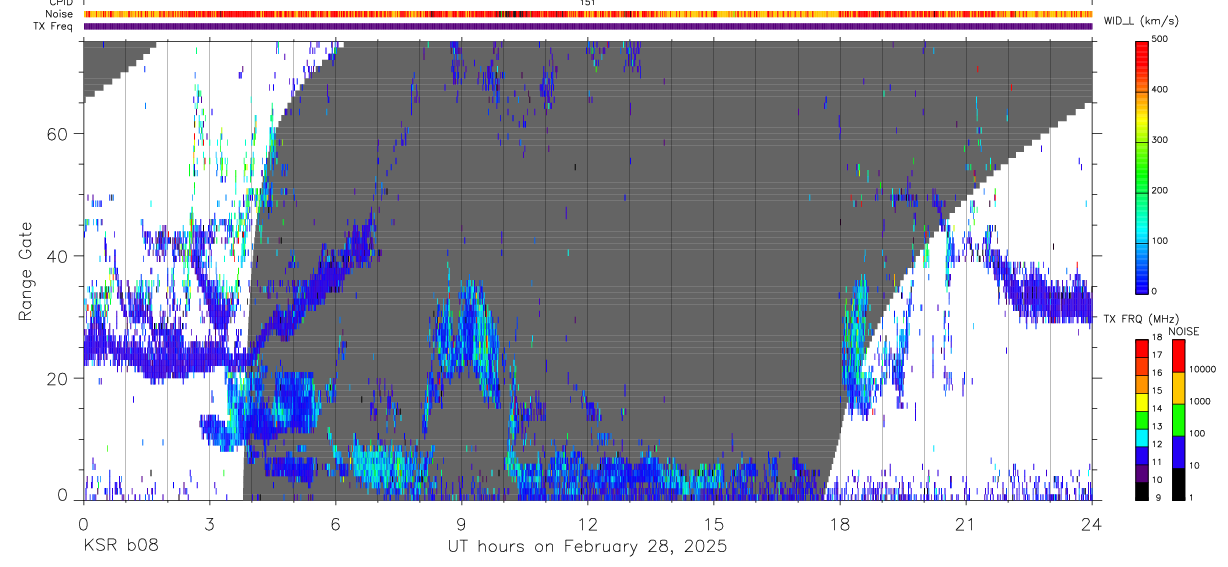Click the purple TX Freq strip above the plot

point(588,26)
